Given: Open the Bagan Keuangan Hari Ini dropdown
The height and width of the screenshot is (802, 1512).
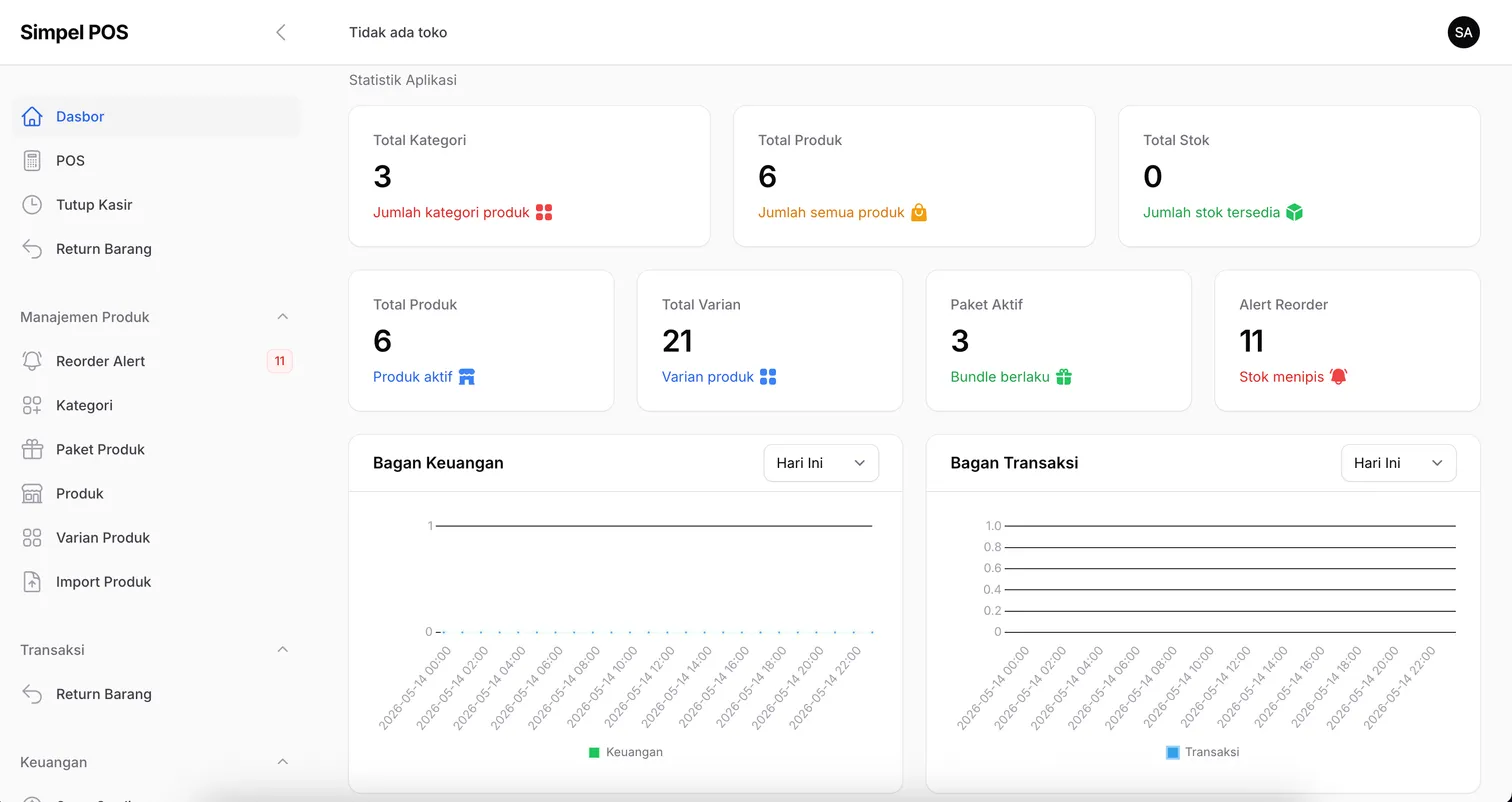Looking at the screenshot, I should (821, 463).
